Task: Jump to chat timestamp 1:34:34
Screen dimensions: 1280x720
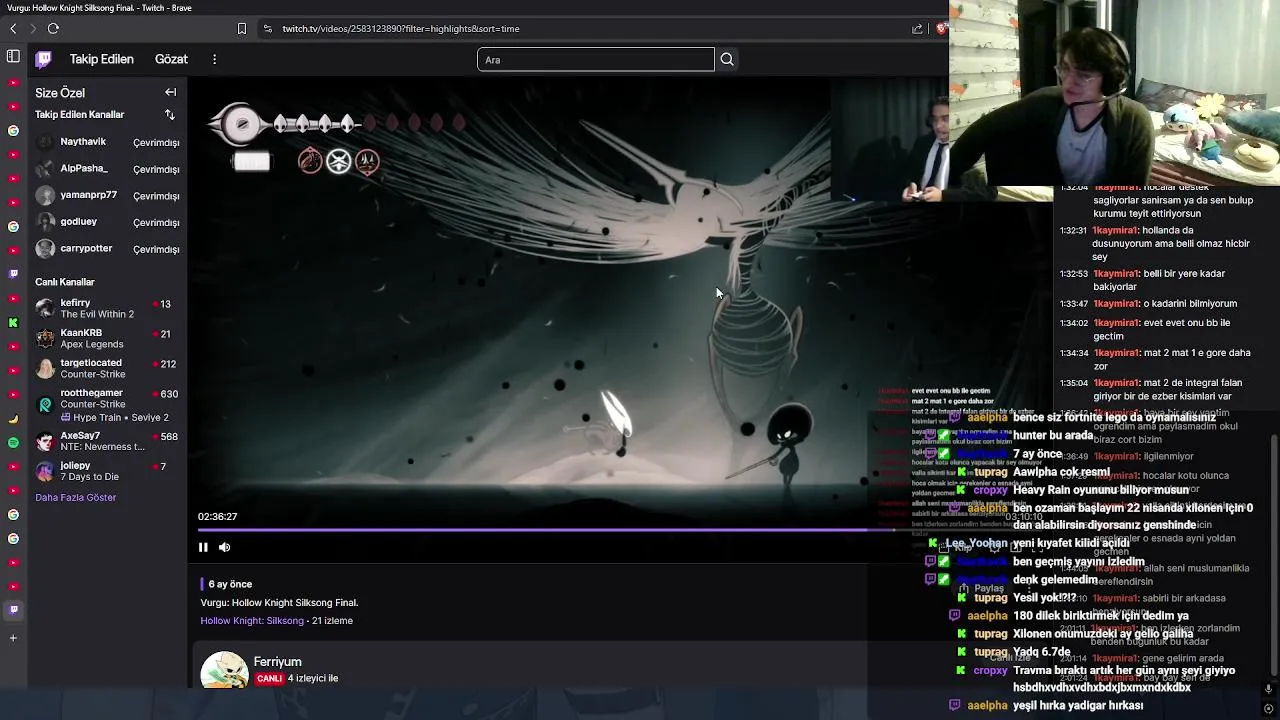Action: (x=1073, y=353)
